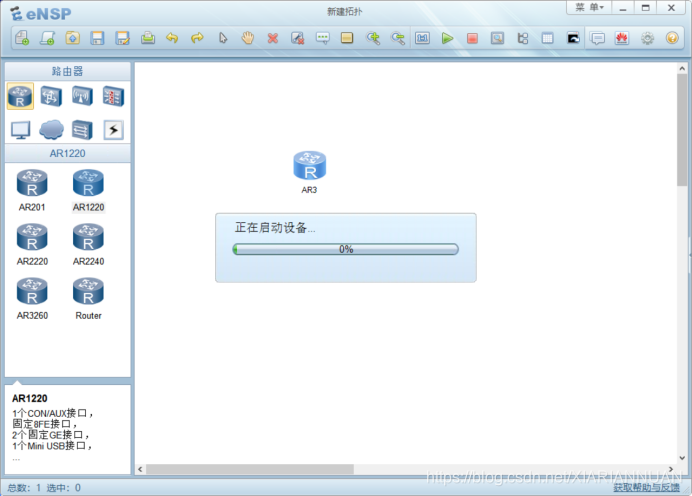692x496 pixels.
Task: Click the device startup progress bar
Action: point(346,249)
